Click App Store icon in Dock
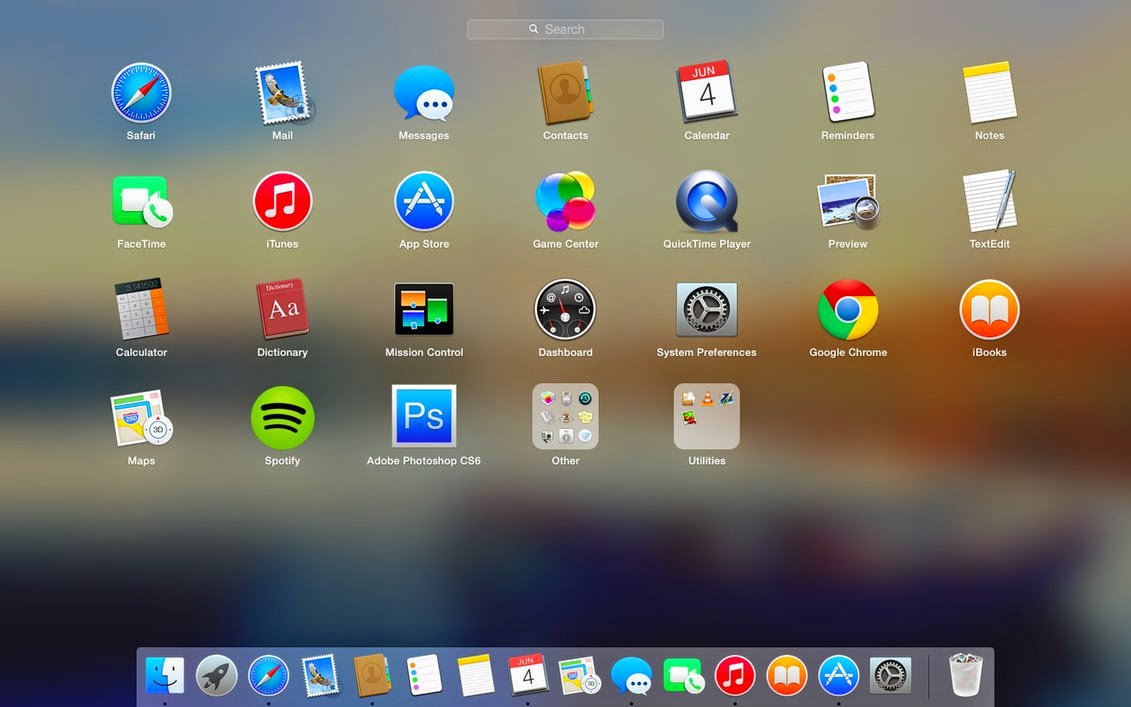1131x707 pixels. click(839, 676)
